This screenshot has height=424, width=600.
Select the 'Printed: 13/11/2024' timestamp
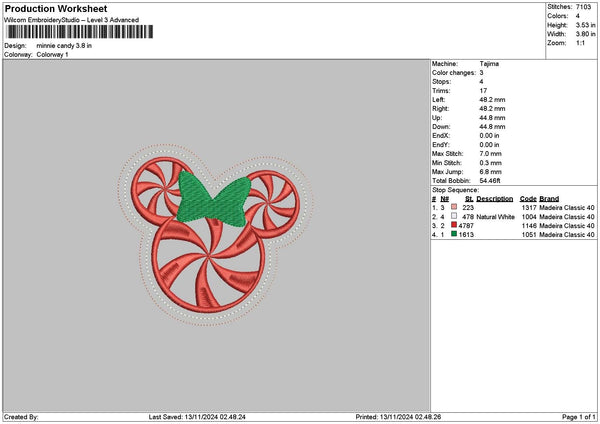pos(398,417)
